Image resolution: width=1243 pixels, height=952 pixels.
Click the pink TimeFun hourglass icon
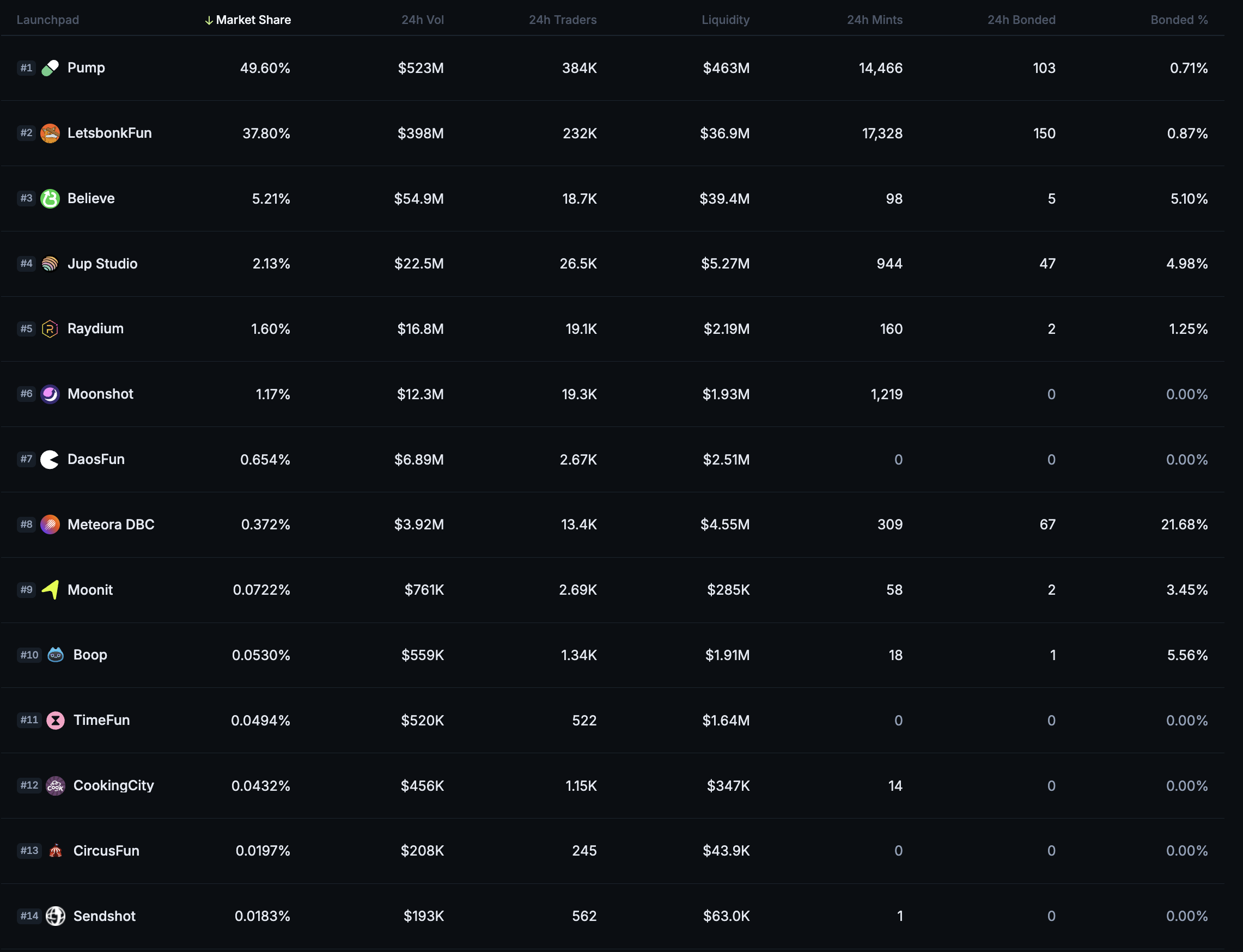(x=56, y=720)
